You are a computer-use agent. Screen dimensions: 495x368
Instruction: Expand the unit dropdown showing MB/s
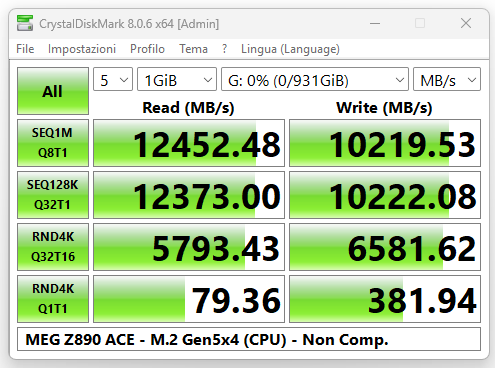point(447,79)
